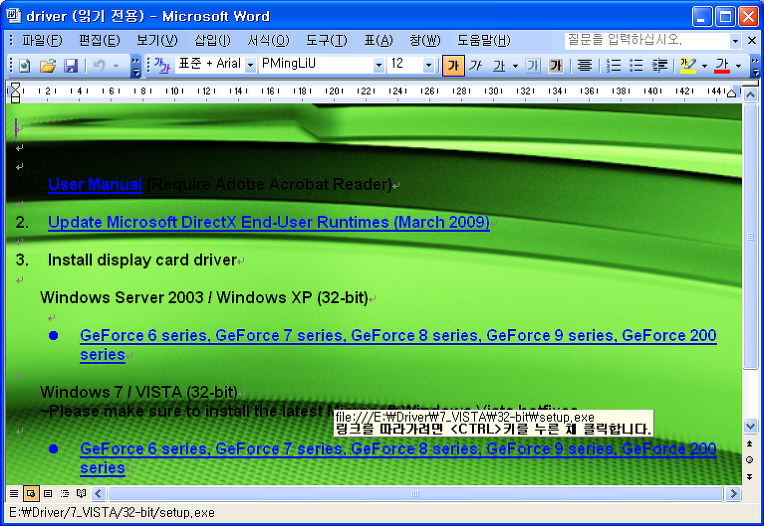The image size is (764, 526).
Task: Open the 도구(T) menu
Action: click(326, 40)
